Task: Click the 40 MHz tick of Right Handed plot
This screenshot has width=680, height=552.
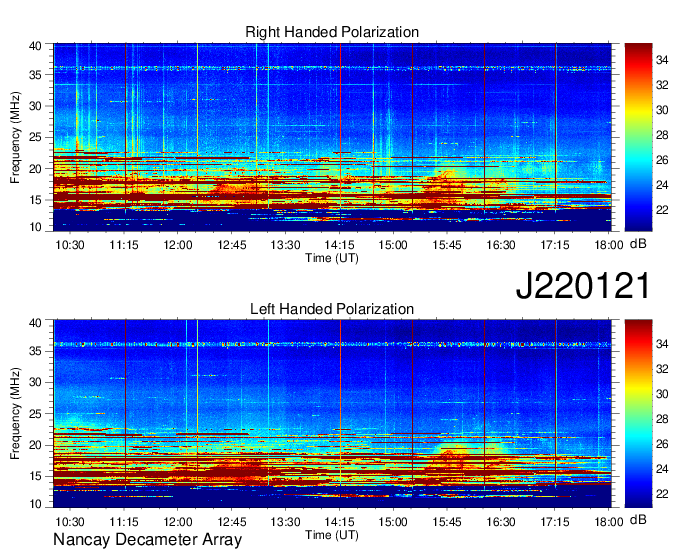Action: 35,46
